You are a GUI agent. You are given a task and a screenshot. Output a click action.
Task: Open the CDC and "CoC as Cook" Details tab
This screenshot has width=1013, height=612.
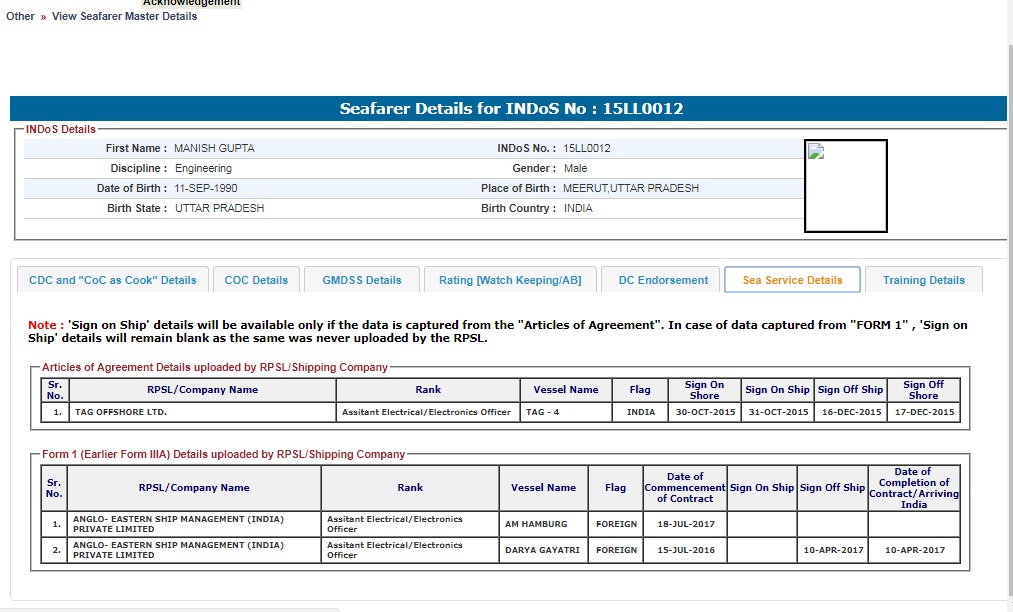(x=113, y=280)
